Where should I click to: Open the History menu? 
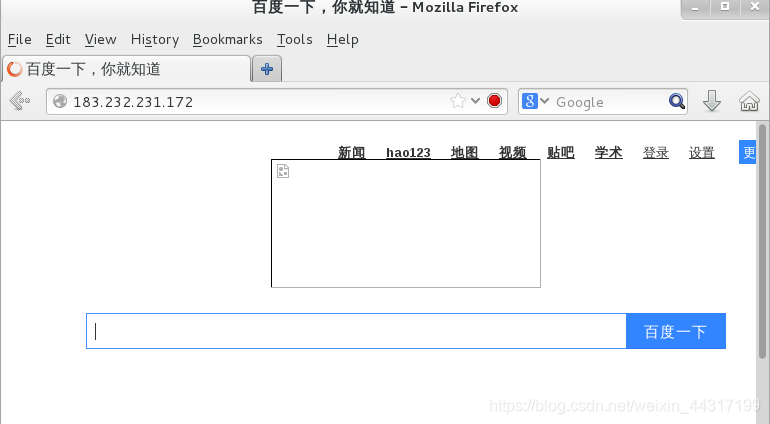(x=155, y=39)
